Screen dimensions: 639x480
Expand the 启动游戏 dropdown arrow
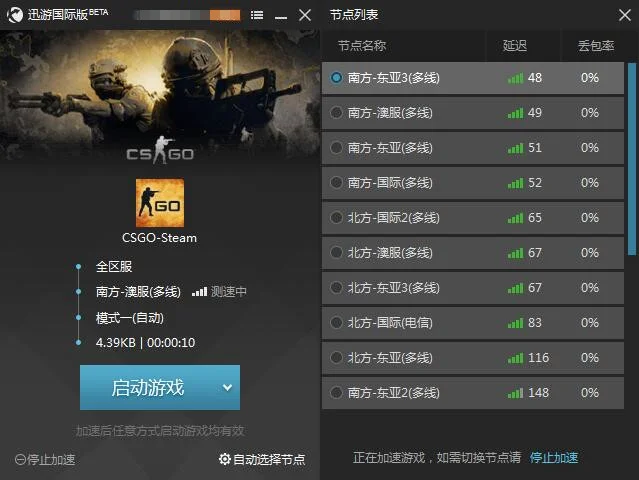coord(227,388)
